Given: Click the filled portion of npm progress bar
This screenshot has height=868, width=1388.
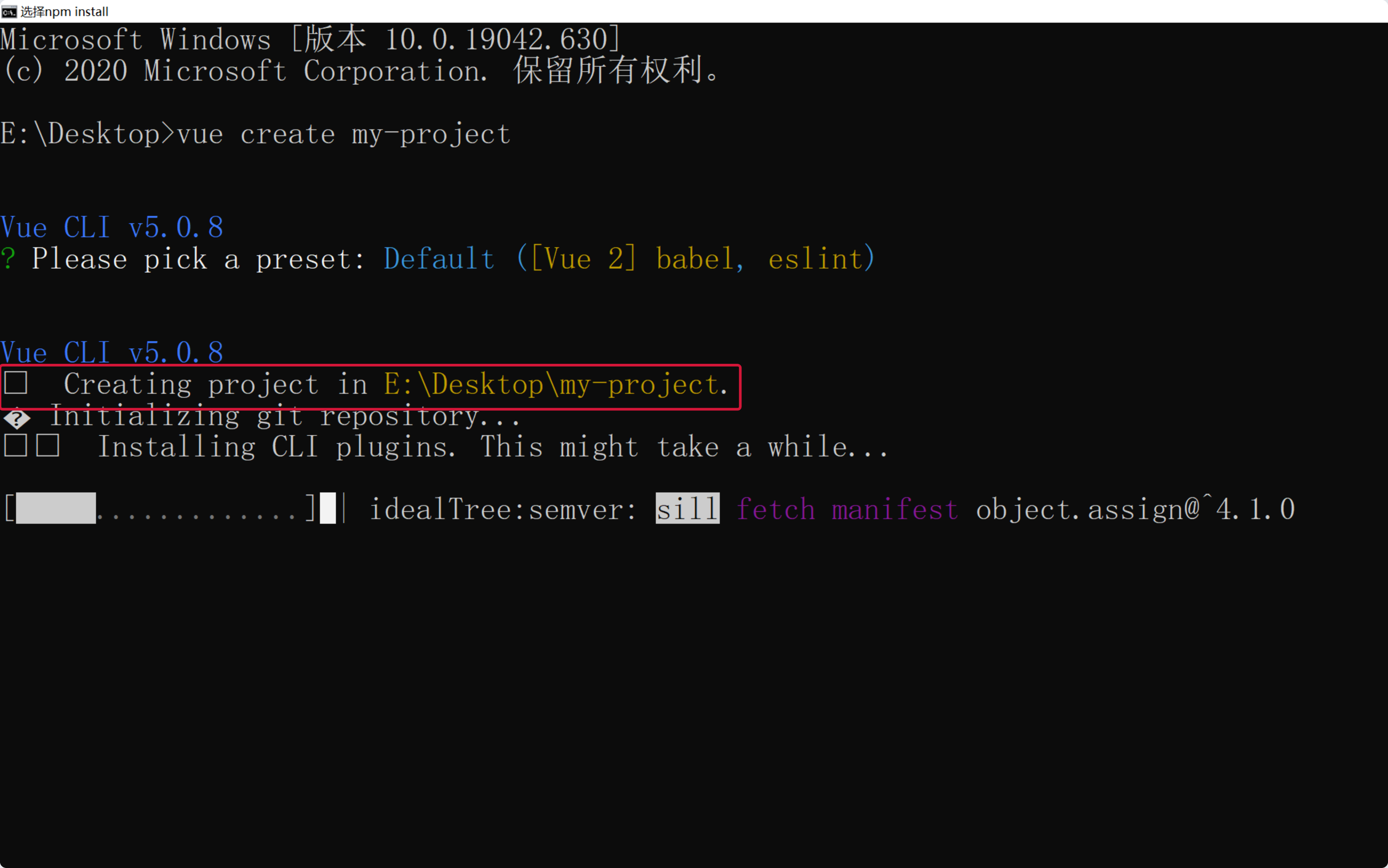Looking at the screenshot, I should pos(56,508).
